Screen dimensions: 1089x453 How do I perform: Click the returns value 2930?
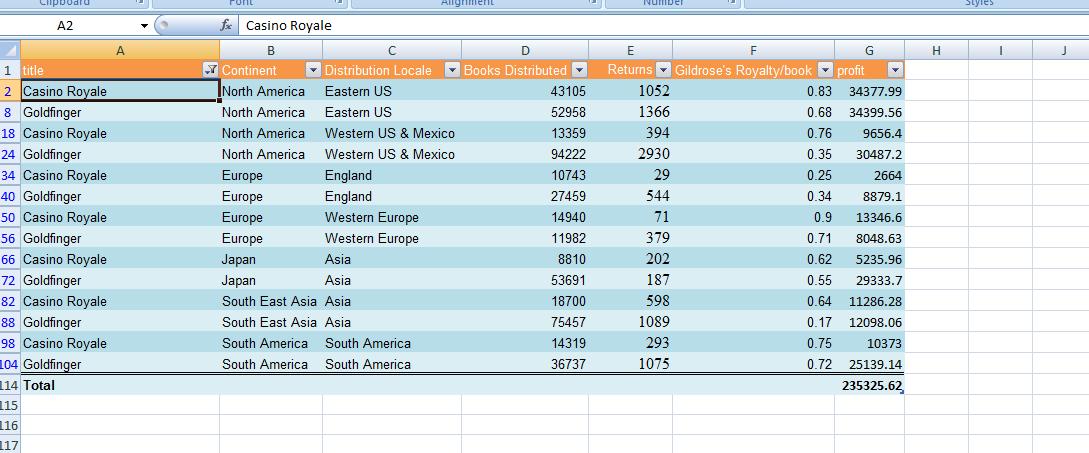click(630, 154)
